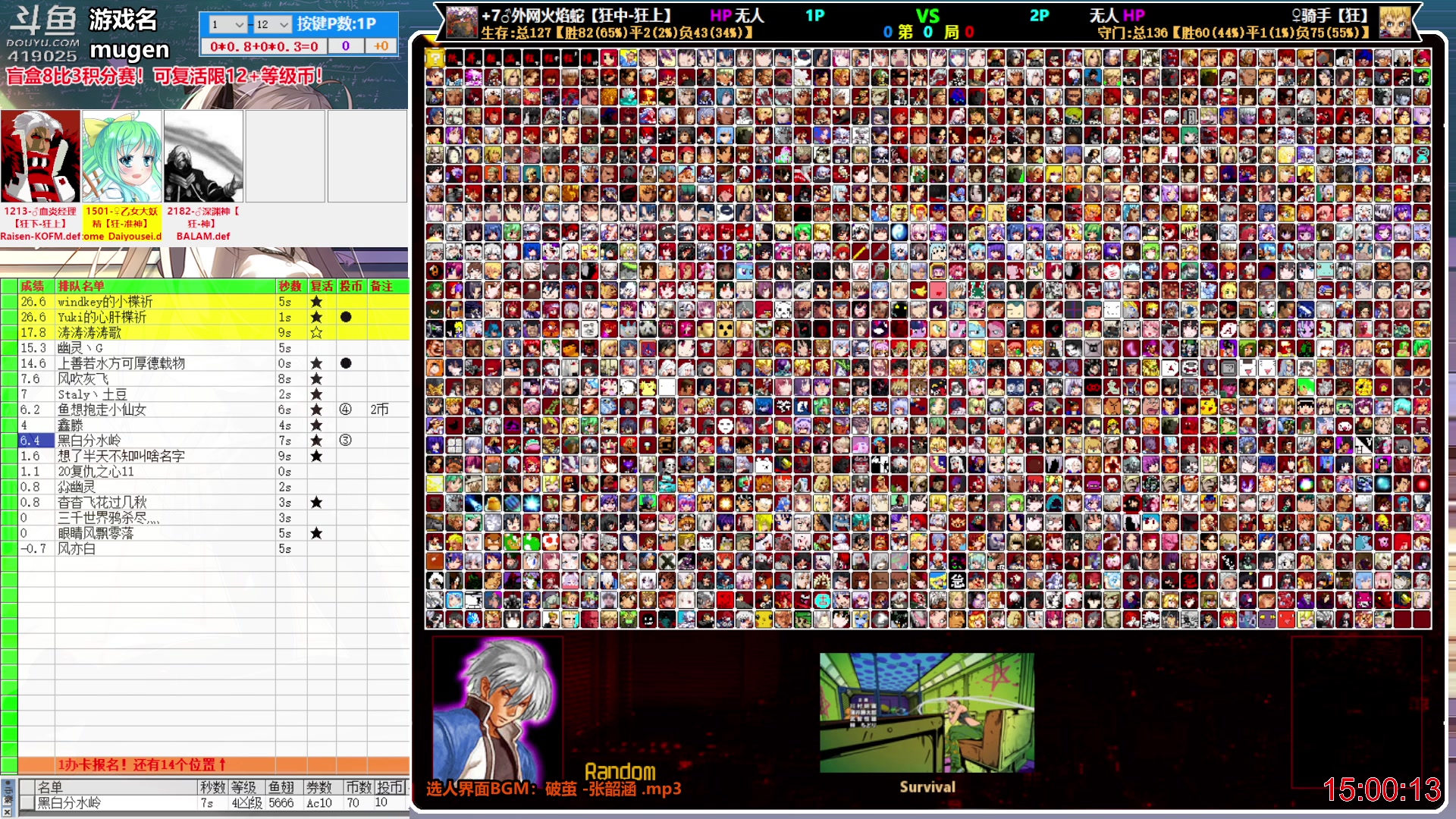1456x819 pixels.
Task: Click the star in 杳杳飞花过几秋 row
Action: coord(316,502)
